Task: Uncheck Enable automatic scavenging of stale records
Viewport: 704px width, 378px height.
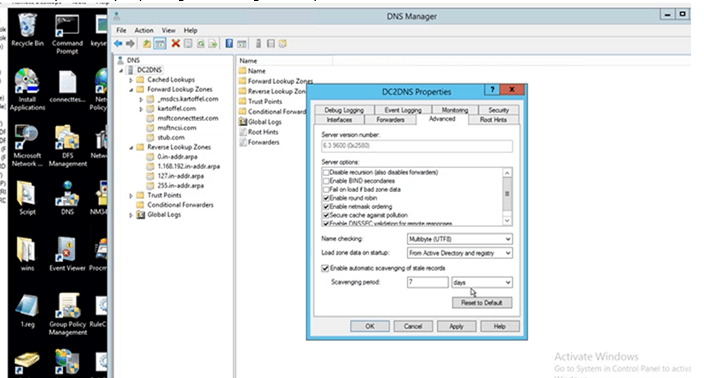Action: [325, 268]
